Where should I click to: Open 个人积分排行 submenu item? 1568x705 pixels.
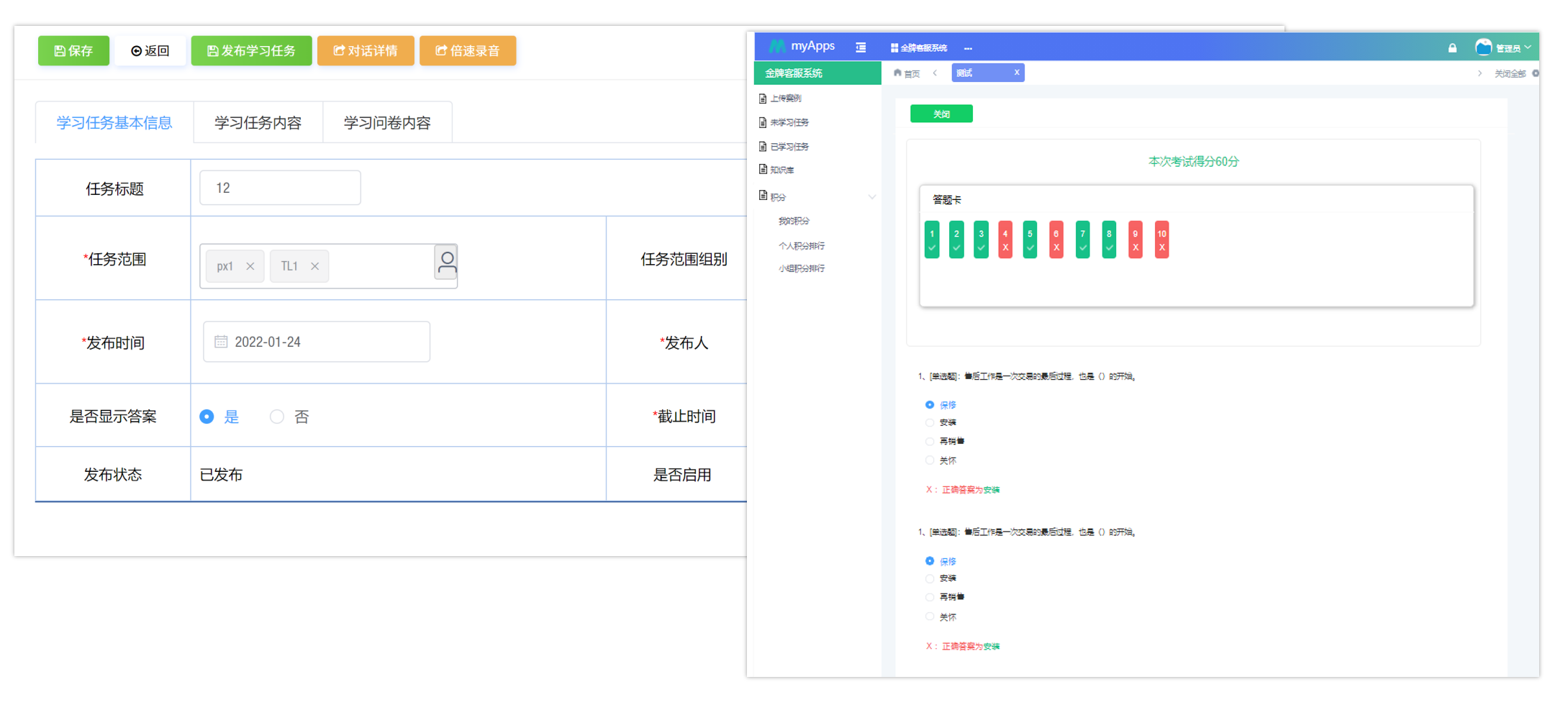(802, 245)
